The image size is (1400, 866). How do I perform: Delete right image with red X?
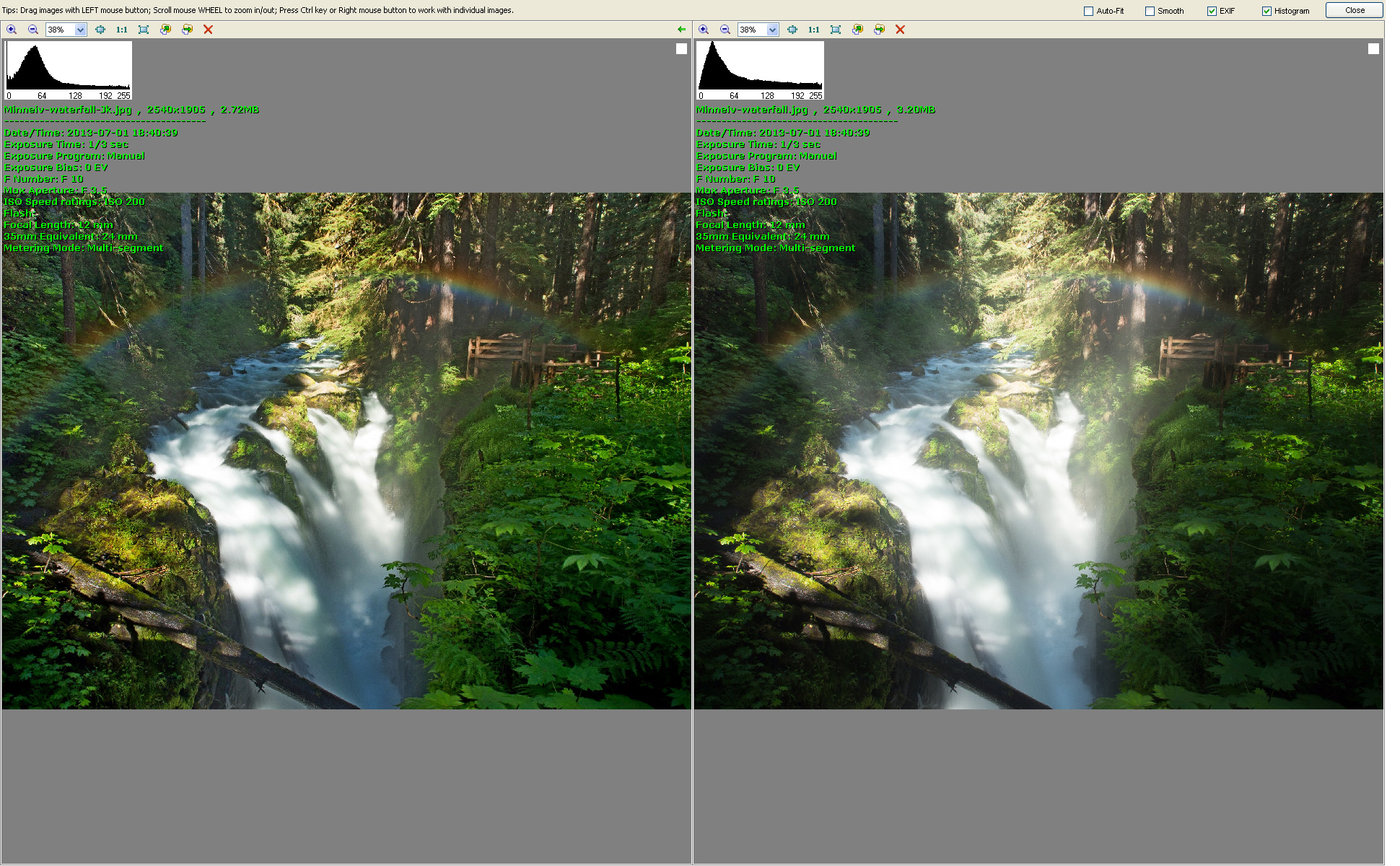(900, 30)
